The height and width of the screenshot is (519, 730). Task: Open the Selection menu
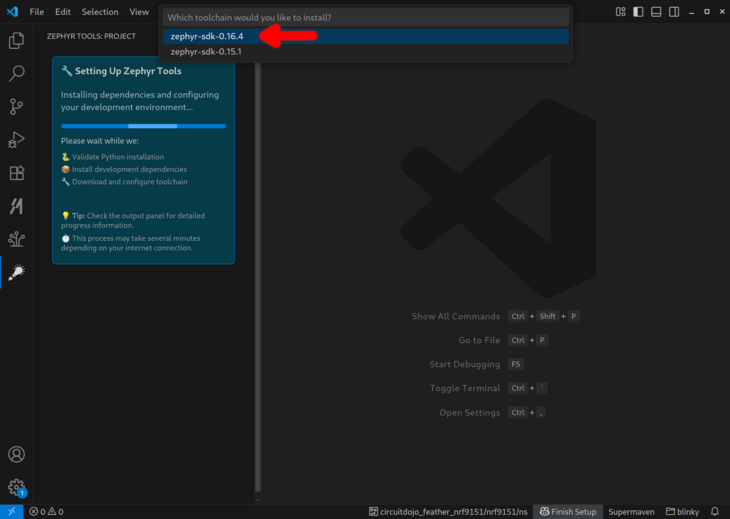coord(100,12)
